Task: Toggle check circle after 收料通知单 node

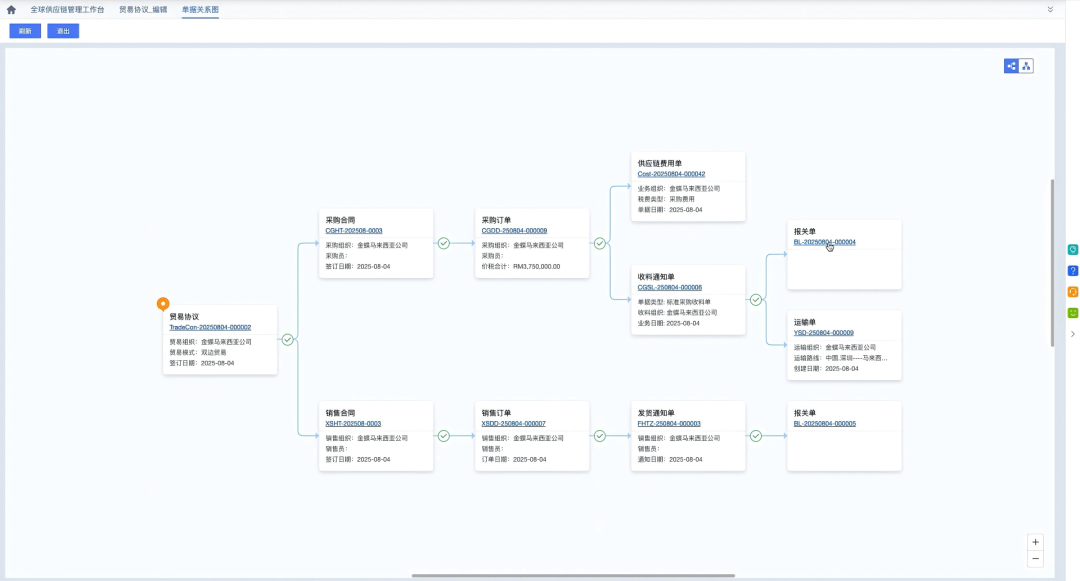Action: click(x=756, y=299)
